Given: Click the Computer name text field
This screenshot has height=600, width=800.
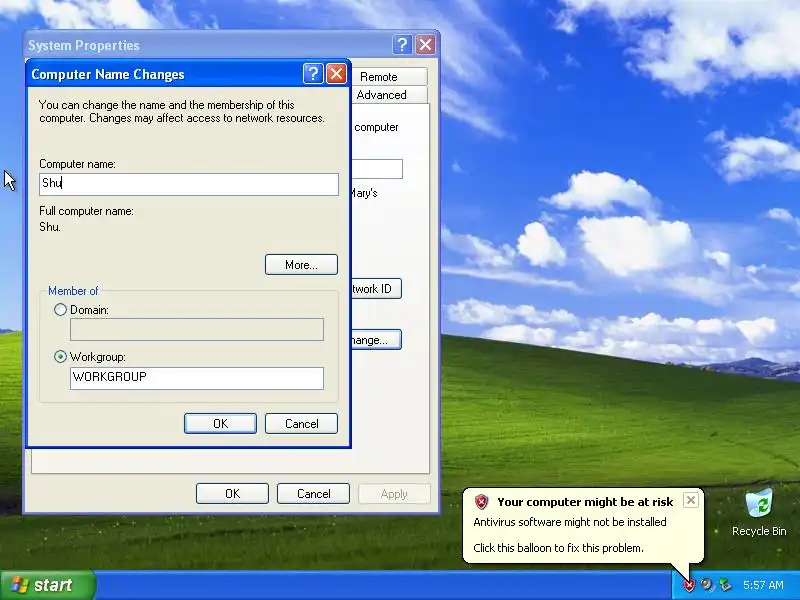Looking at the screenshot, I should [x=189, y=184].
